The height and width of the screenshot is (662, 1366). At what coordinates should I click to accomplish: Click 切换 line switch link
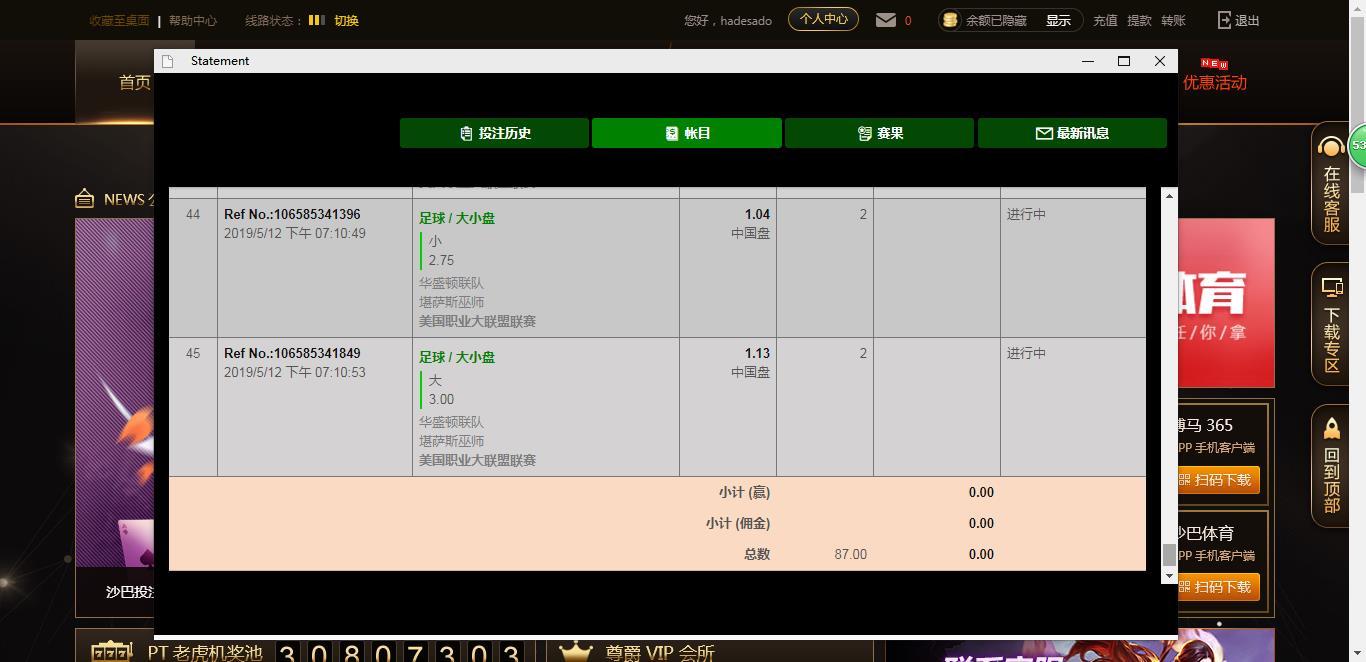(x=346, y=20)
